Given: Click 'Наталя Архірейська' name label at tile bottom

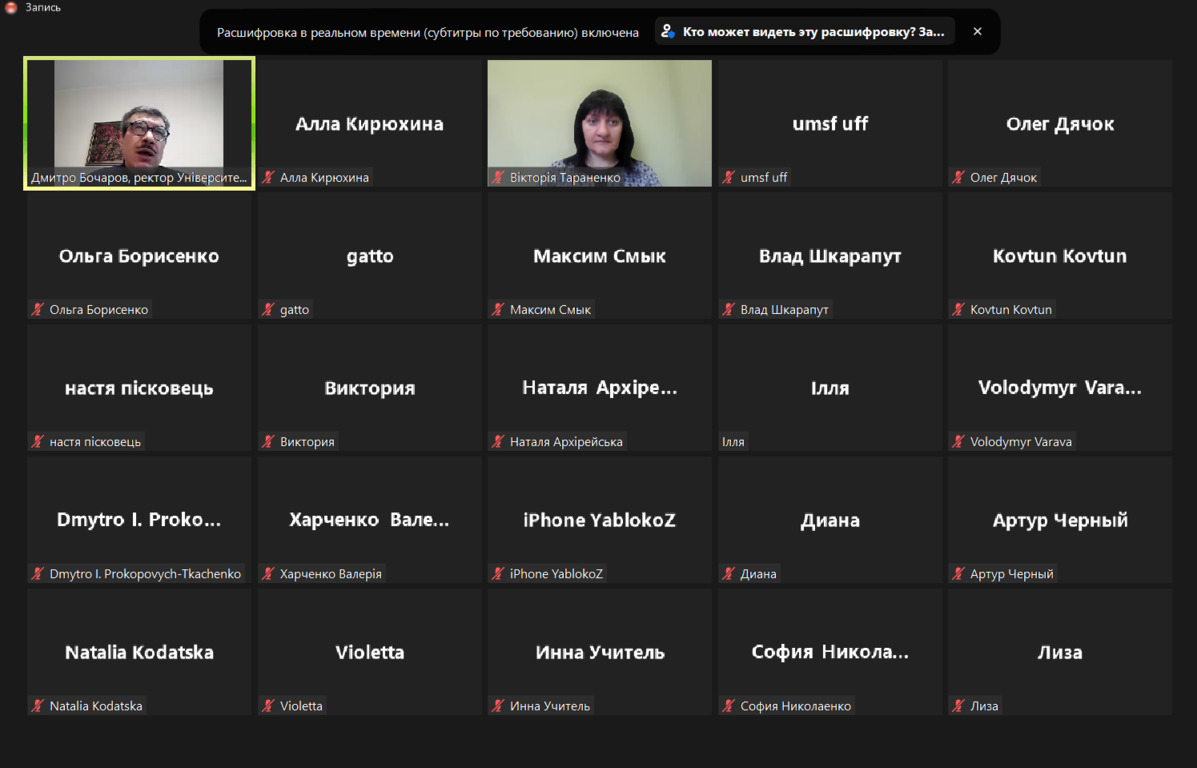Looking at the screenshot, I should pos(566,441).
